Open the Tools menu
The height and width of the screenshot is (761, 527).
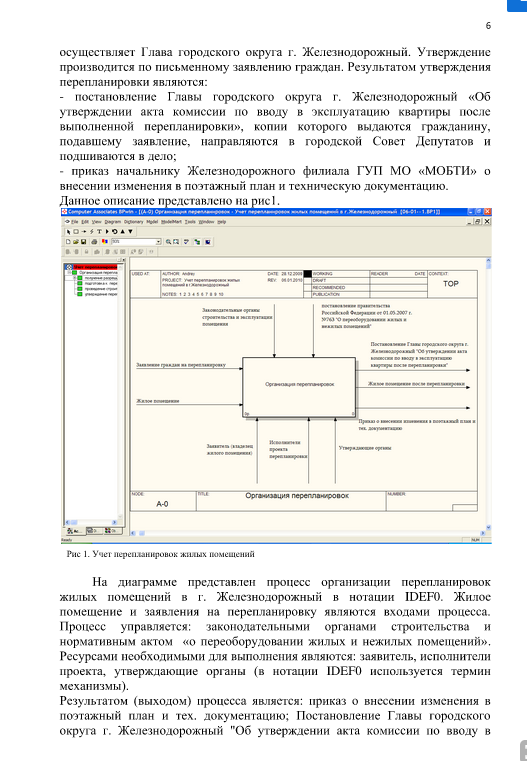click(x=190, y=222)
